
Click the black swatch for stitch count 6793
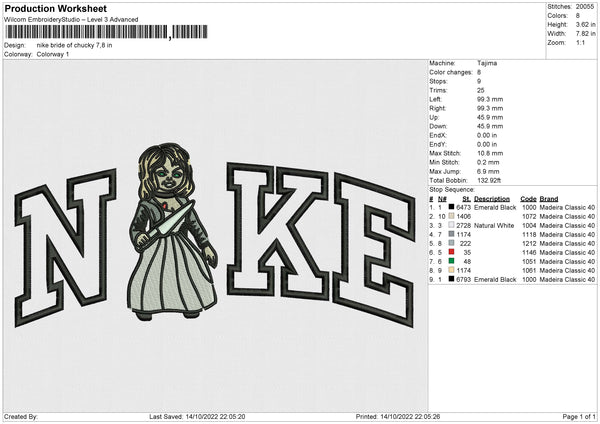pyautogui.click(x=451, y=279)
